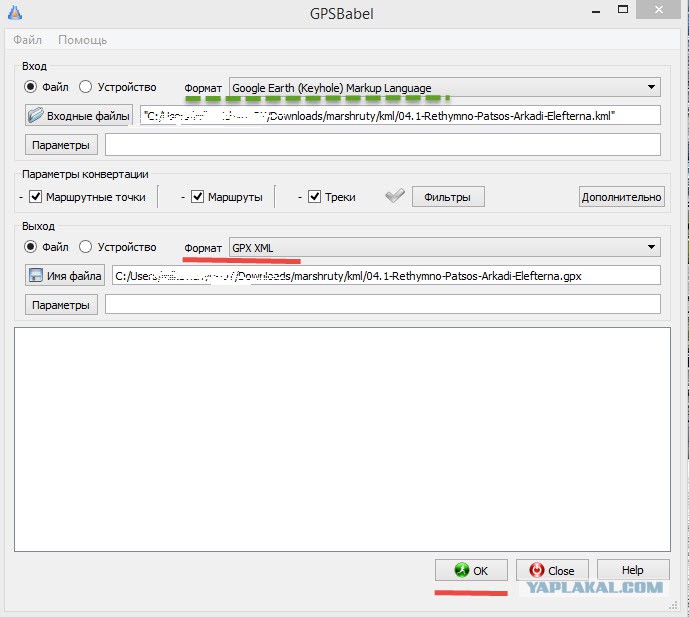The height and width of the screenshot is (617, 689).
Task: Close the GPSBabel window with X
Action: [x=658, y=10]
